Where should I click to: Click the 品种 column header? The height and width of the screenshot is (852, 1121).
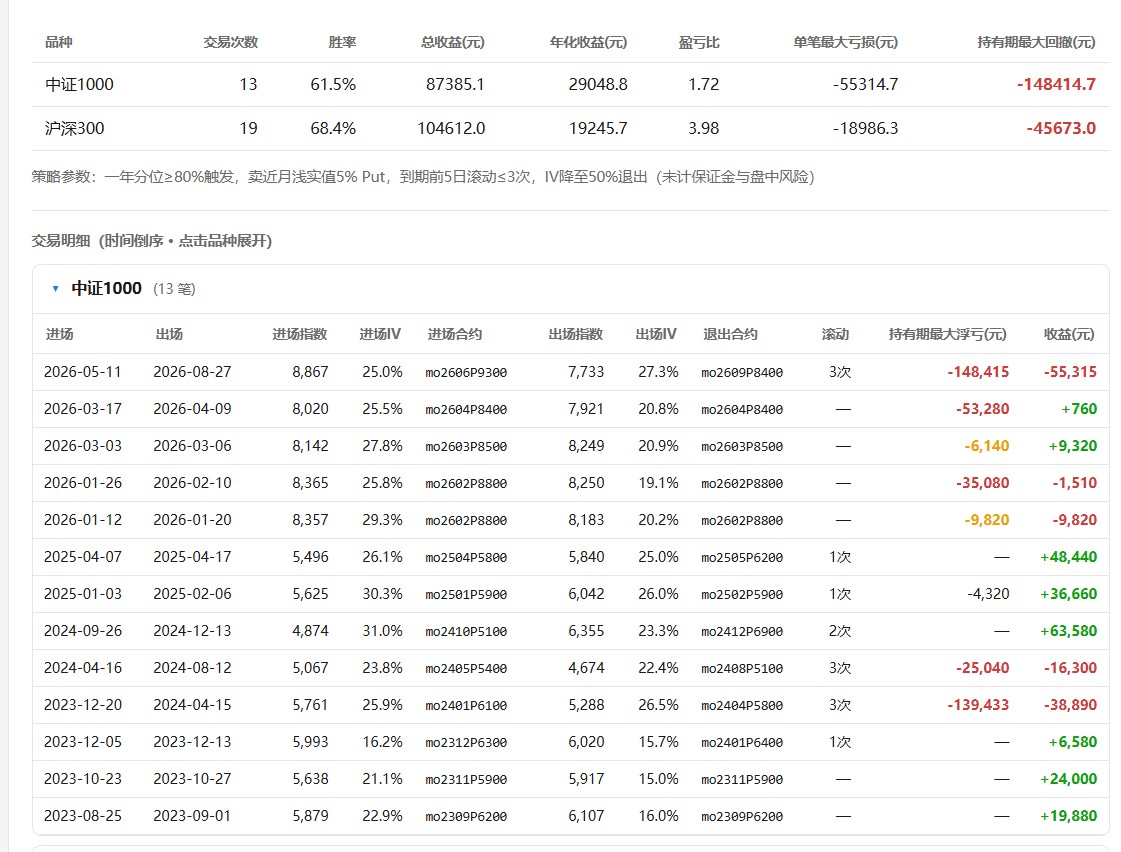point(59,42)
